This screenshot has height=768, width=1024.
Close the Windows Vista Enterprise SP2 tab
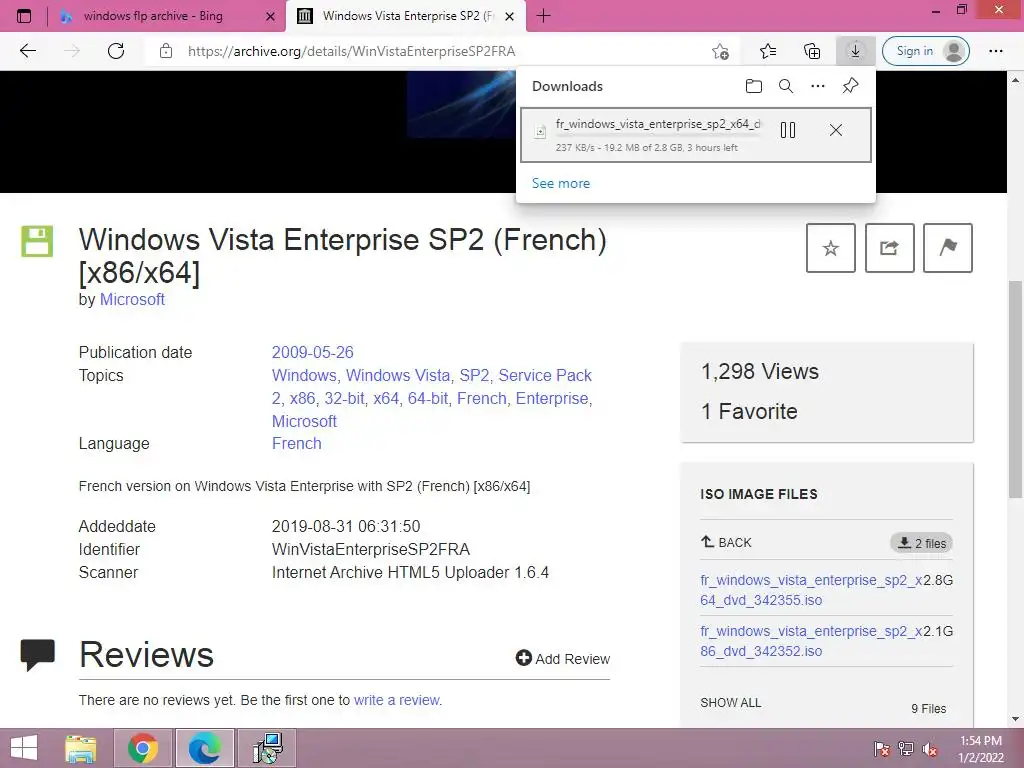[510, 16]
